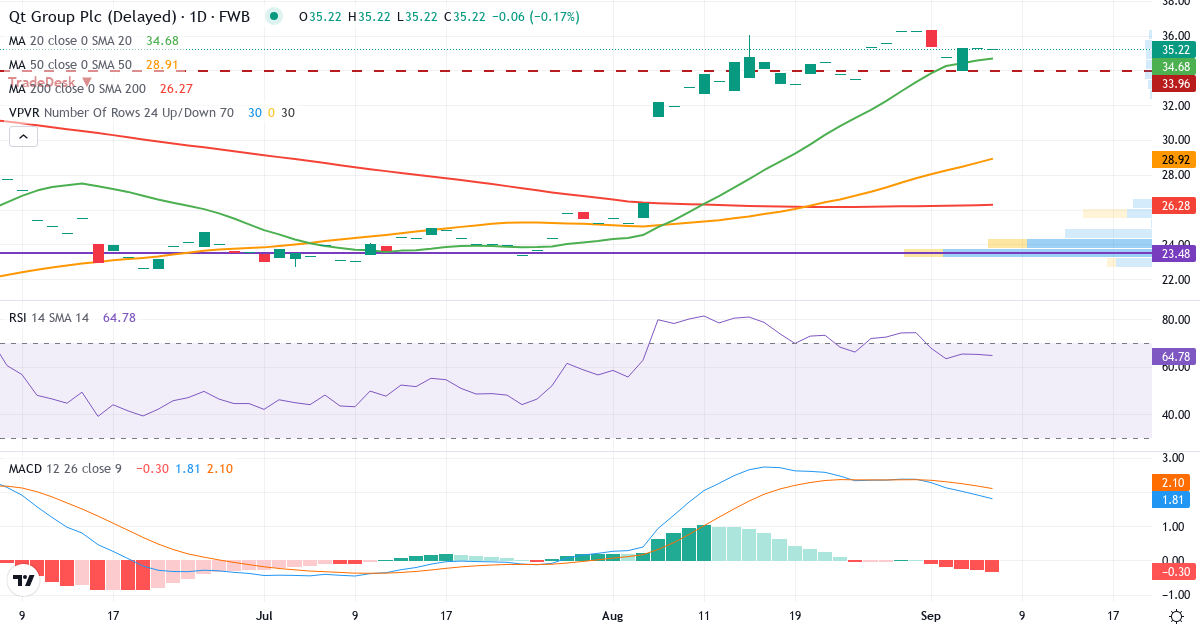Image resolution: width=1200 pixels, height=630 pixels.
Task: Click the green market status dot
Action: [274, 17]
